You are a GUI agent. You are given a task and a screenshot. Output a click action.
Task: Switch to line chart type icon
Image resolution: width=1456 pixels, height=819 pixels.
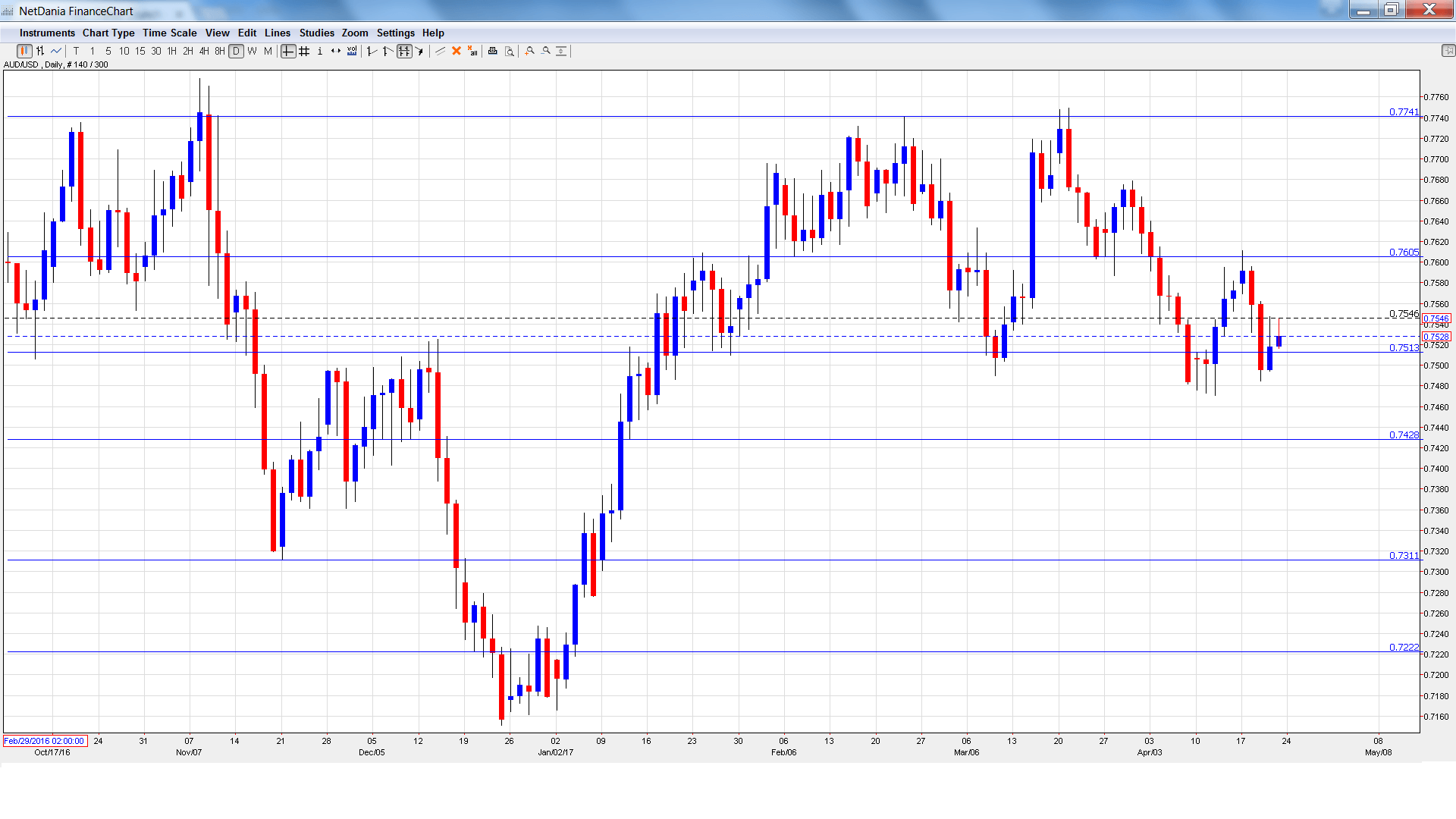56,52
